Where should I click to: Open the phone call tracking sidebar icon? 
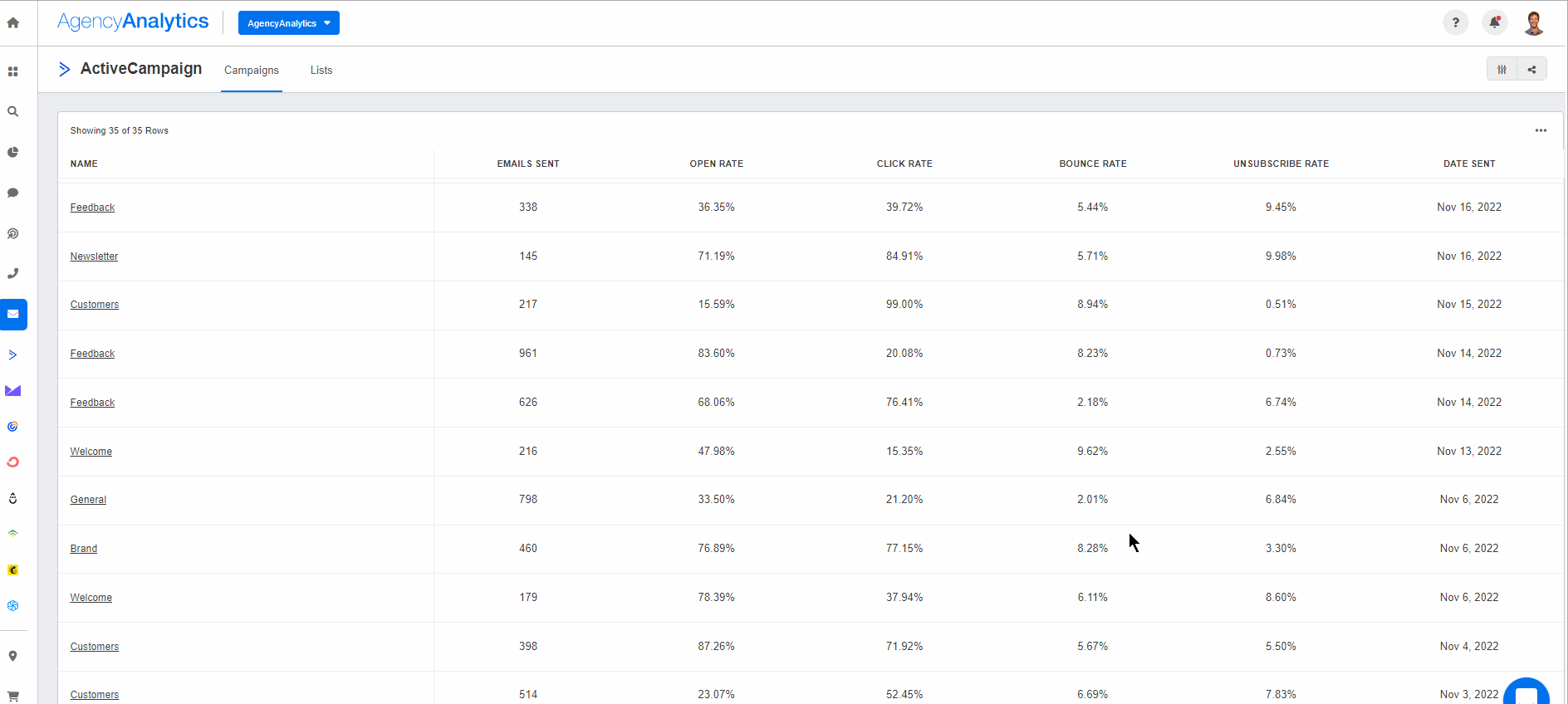pos(13,273)
